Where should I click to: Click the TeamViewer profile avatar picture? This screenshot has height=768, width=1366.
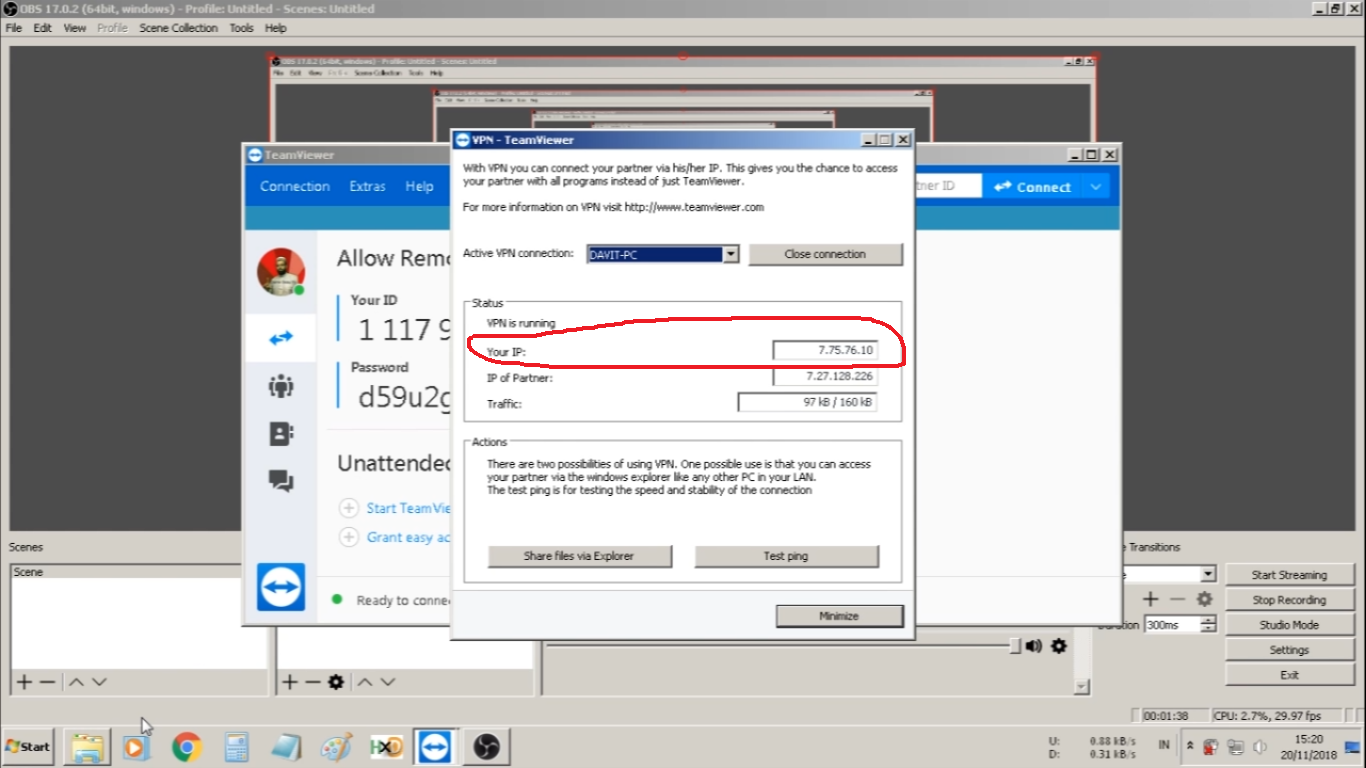(281, 272)
